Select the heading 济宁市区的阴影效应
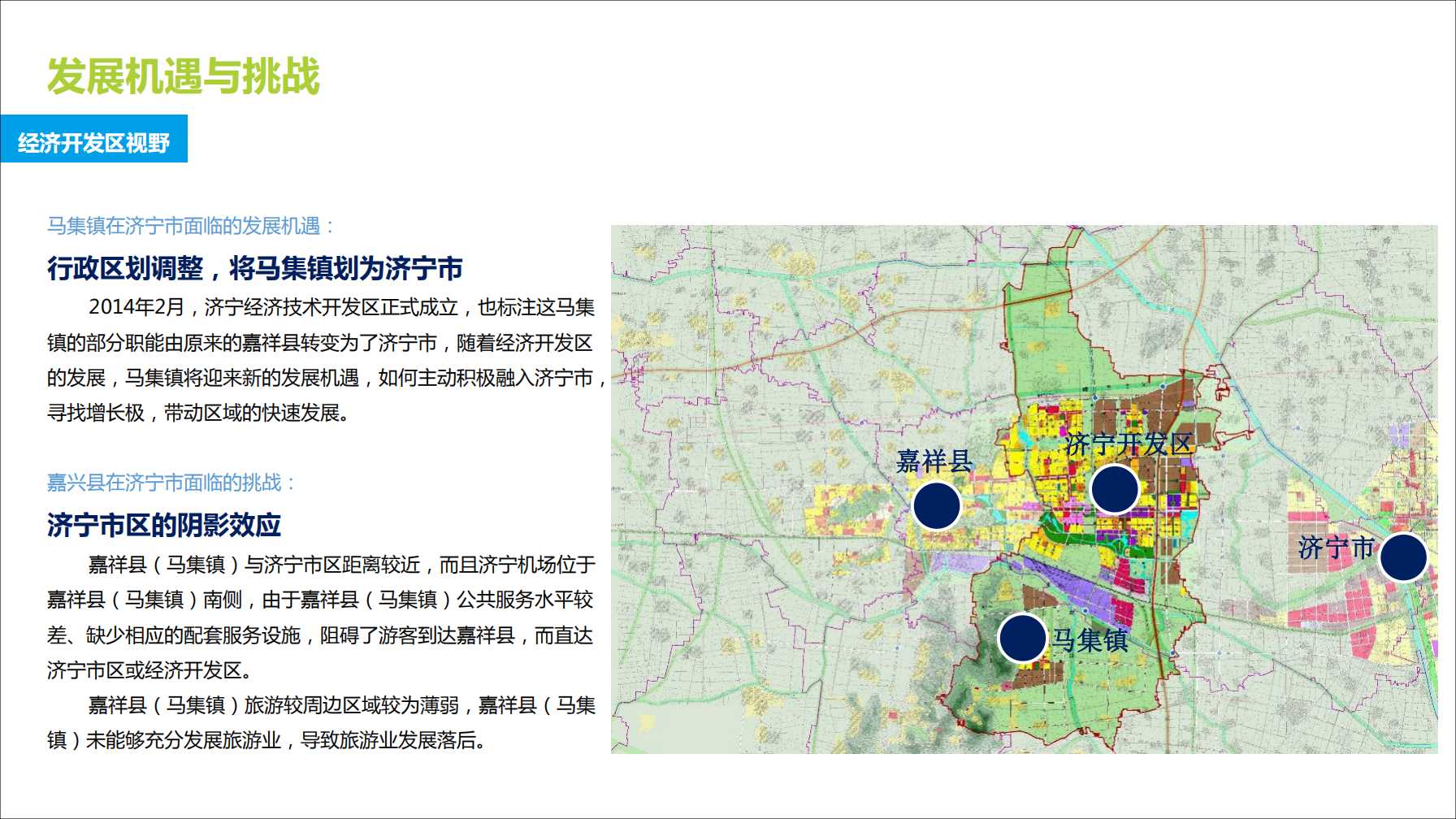This screenshot has width=1456, height=819. tap(164, 525)
